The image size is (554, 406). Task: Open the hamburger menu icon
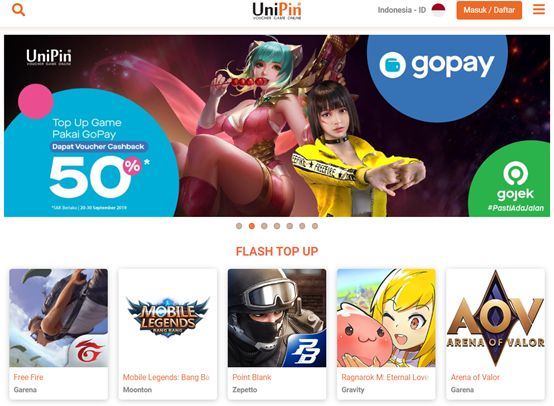(x=538, y=10)
